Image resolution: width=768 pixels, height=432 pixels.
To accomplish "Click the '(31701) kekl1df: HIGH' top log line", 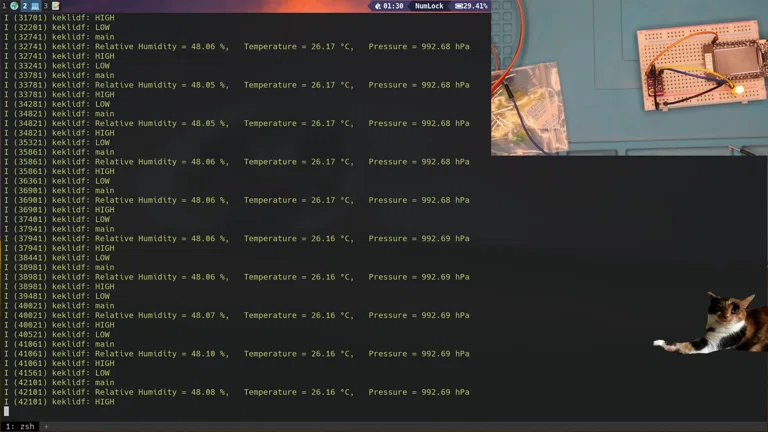I will click(x=59, y=18).
